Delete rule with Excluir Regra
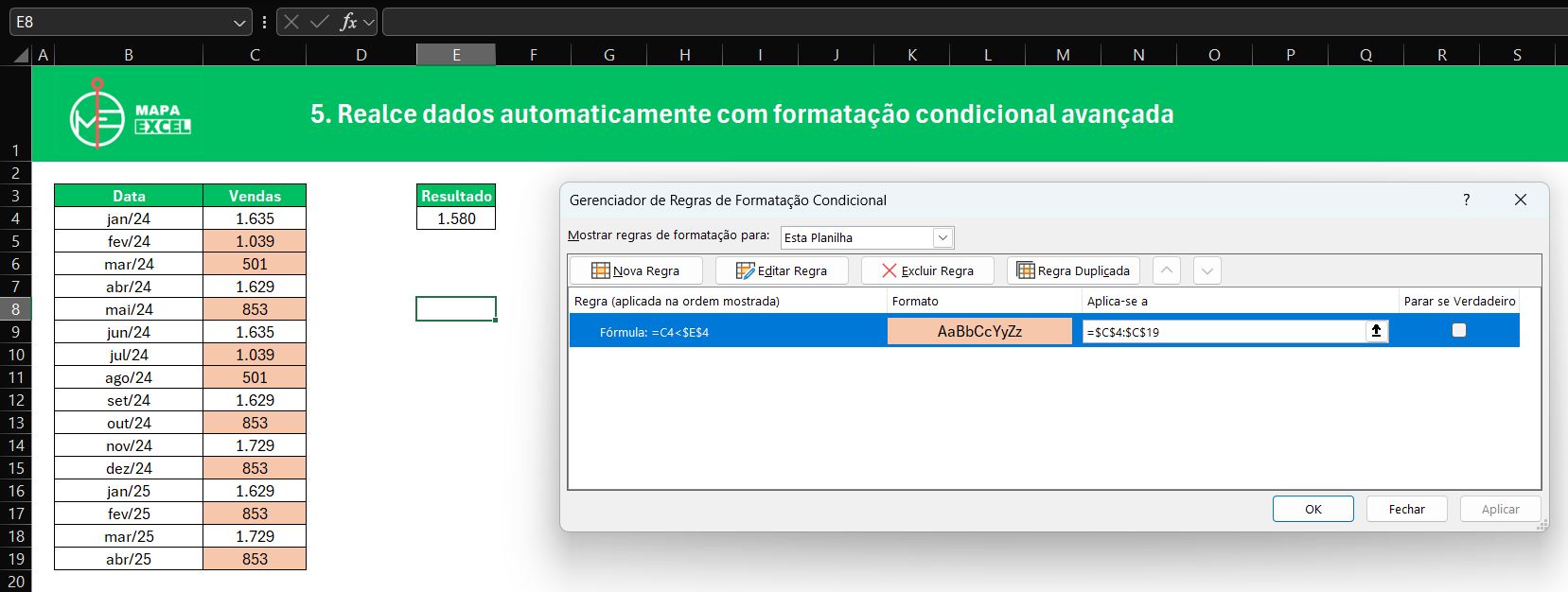The image size is (1568, 592). click(x=927, y=270)
